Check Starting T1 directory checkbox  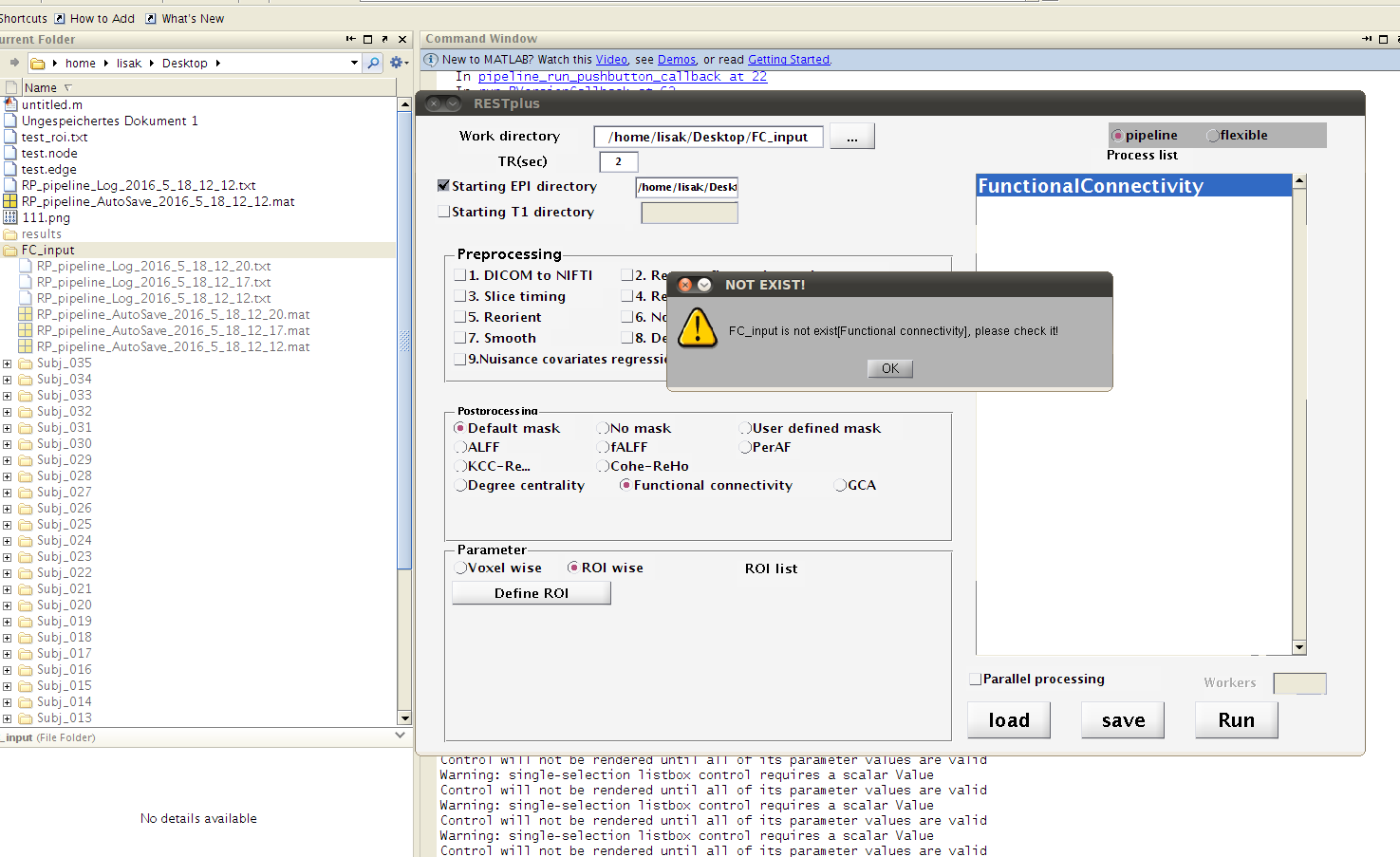(x=443, y=211)
